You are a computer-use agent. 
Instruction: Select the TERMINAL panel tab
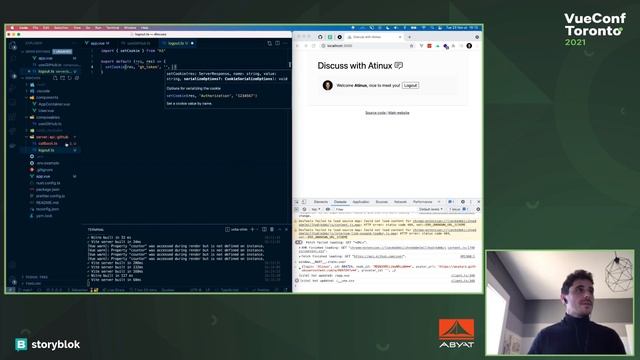[96, 230]
